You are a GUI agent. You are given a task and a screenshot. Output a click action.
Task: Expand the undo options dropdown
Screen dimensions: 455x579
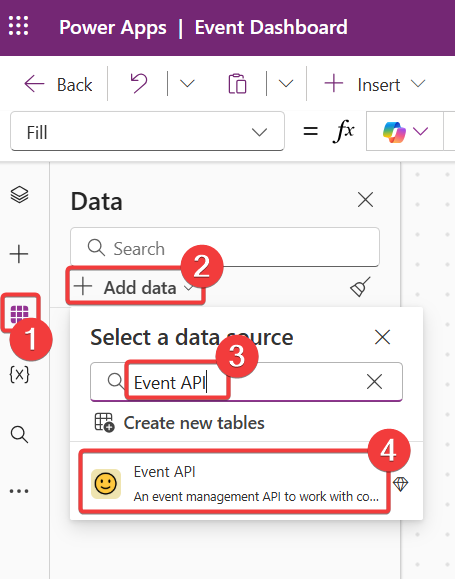187,84
